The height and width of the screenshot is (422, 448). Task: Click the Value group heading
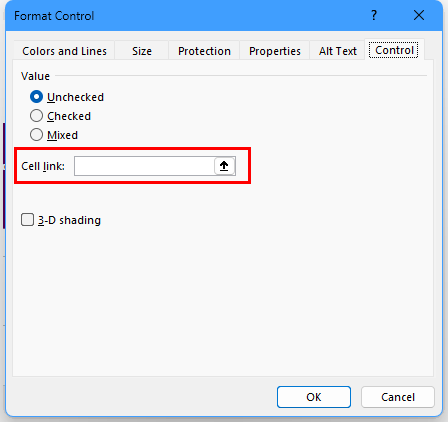[x=35, y=76]
